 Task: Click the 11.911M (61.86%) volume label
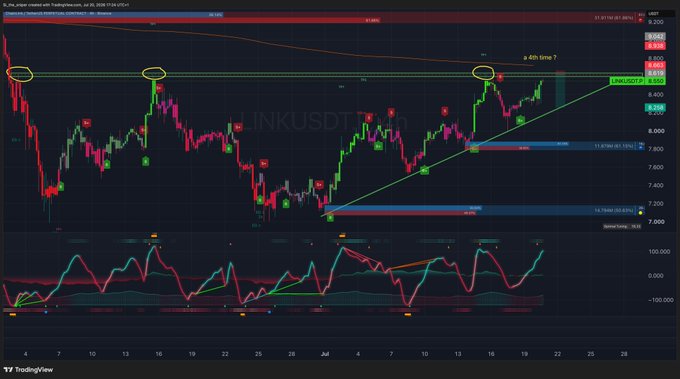click(x=614, y=18)
